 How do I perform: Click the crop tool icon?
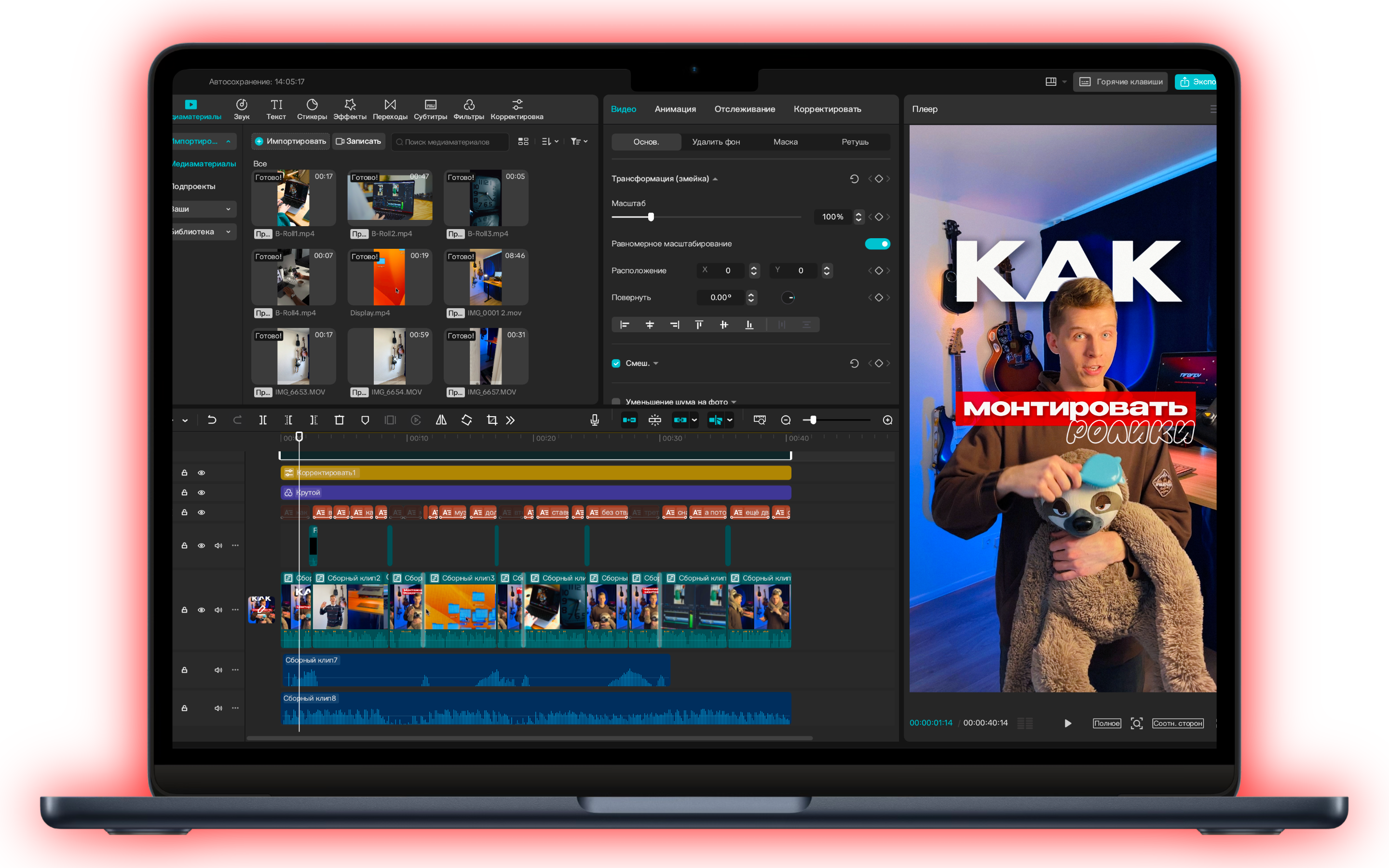tap(492, 420)
